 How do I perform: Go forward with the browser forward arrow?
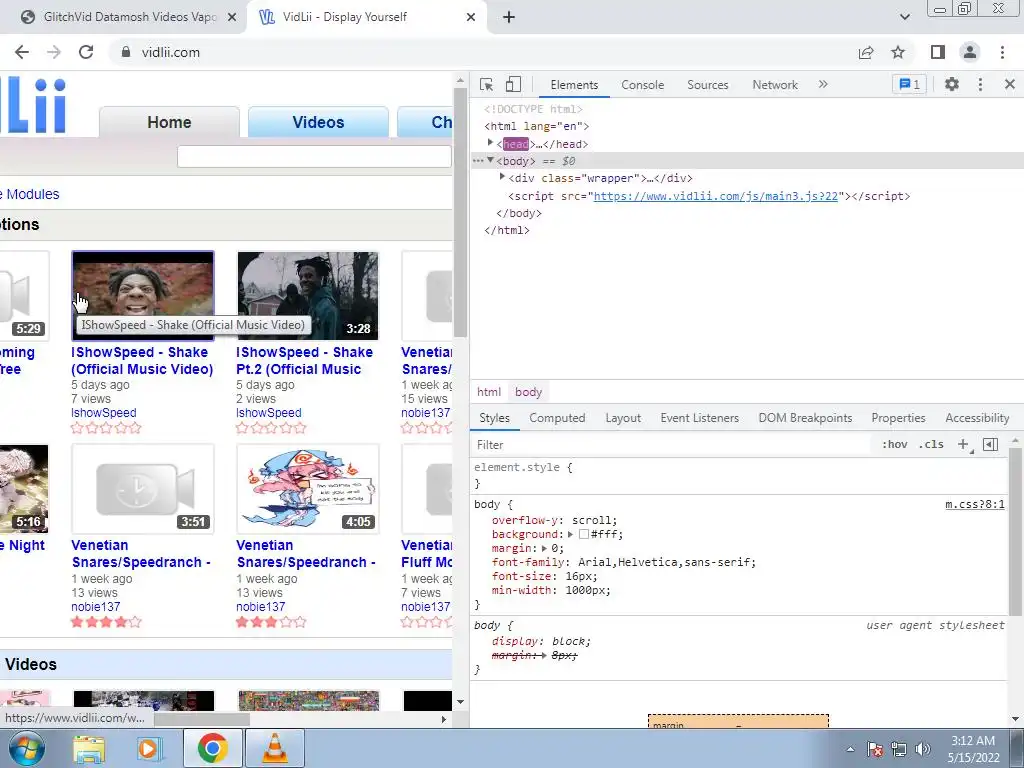click(54, 52)
